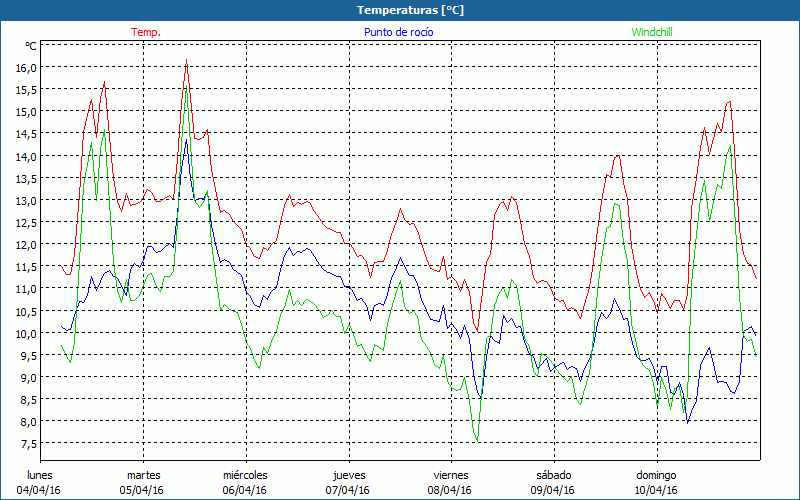Click the red "Temp." legend label
The height and width of the screenshot is (500, 800).
(146, 32)
